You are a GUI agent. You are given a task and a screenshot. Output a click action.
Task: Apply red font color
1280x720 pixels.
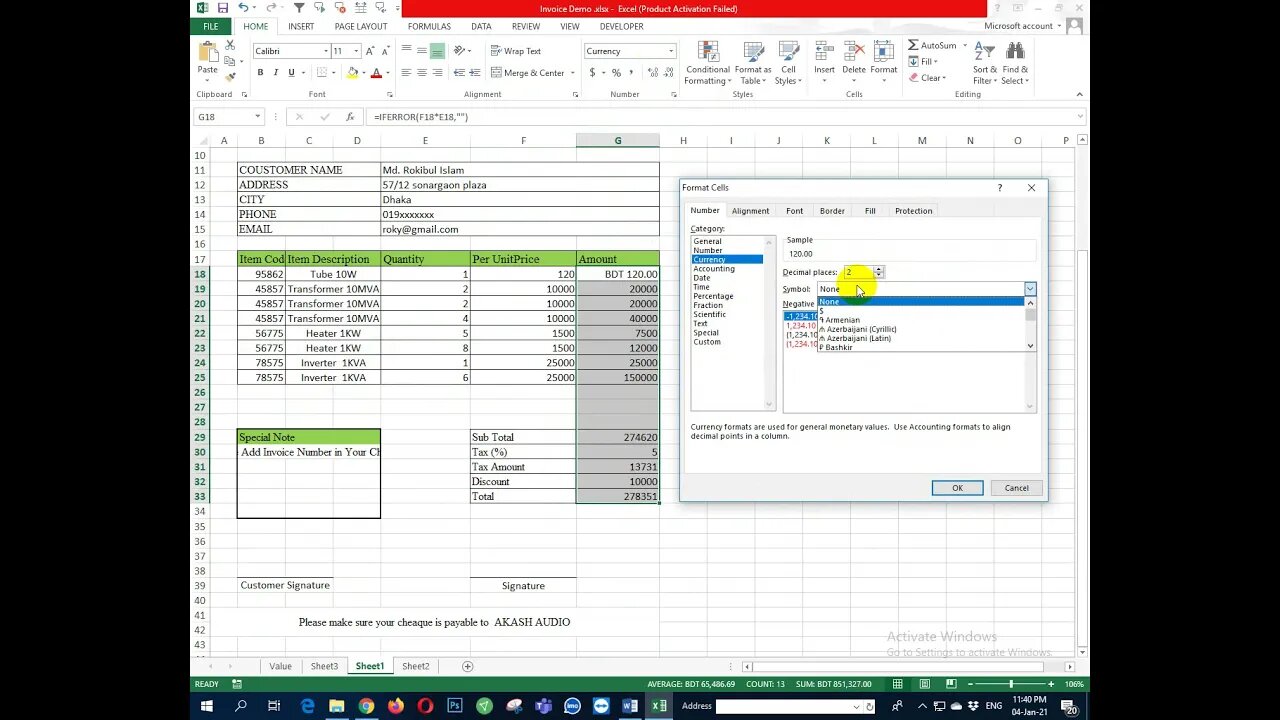pos(376,73)
